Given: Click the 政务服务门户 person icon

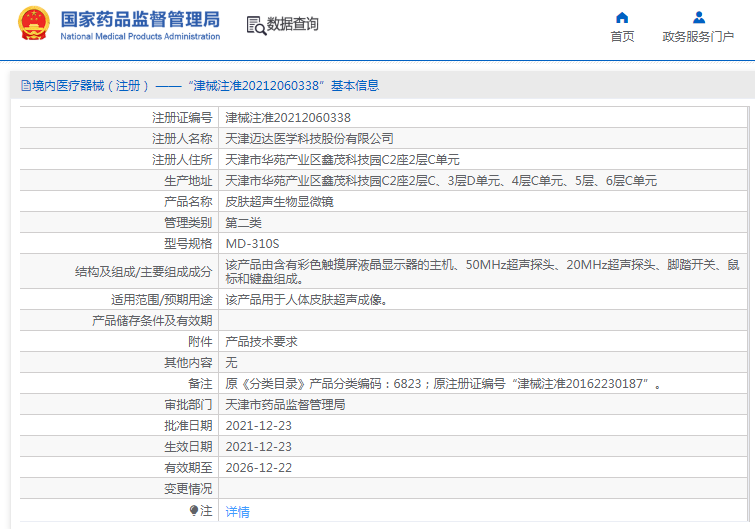Looking at the screenshot, I should 699,18.
